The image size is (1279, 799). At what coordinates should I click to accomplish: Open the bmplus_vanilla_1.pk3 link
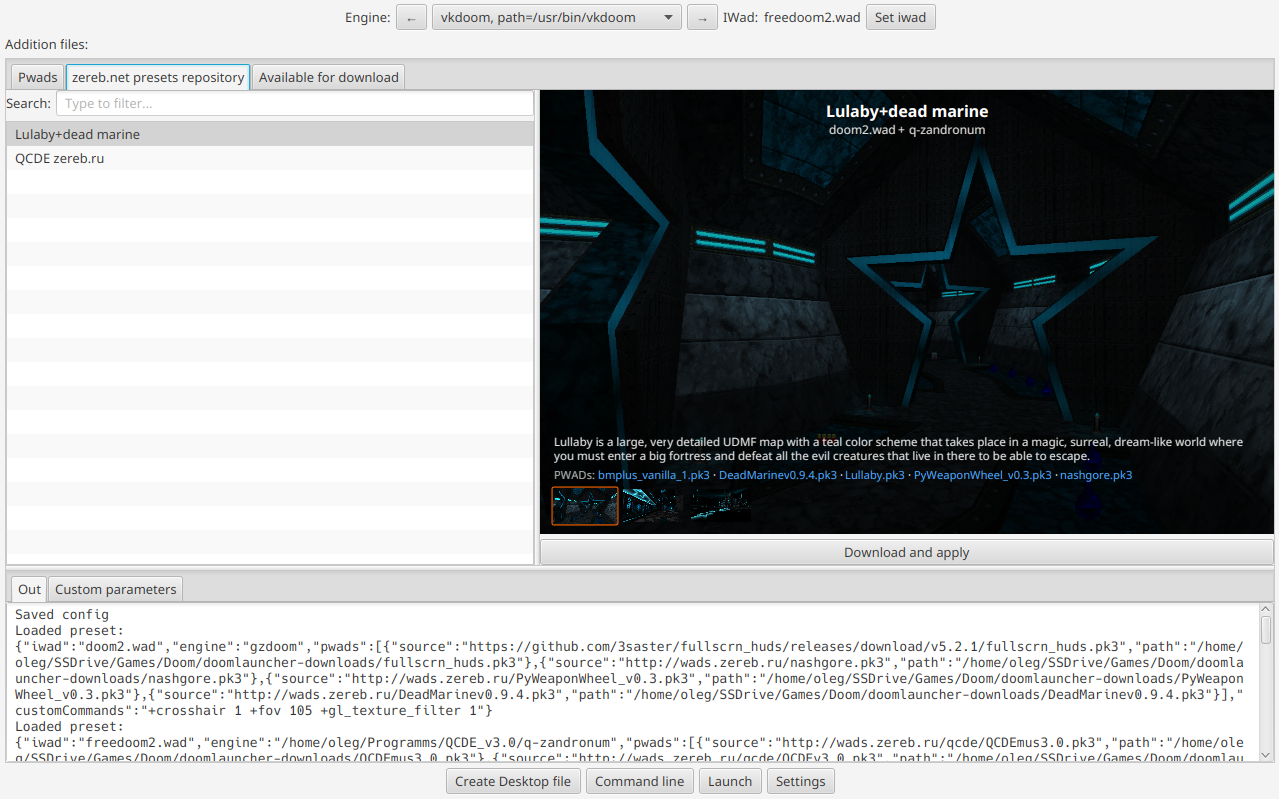click(x=654, y=475)
